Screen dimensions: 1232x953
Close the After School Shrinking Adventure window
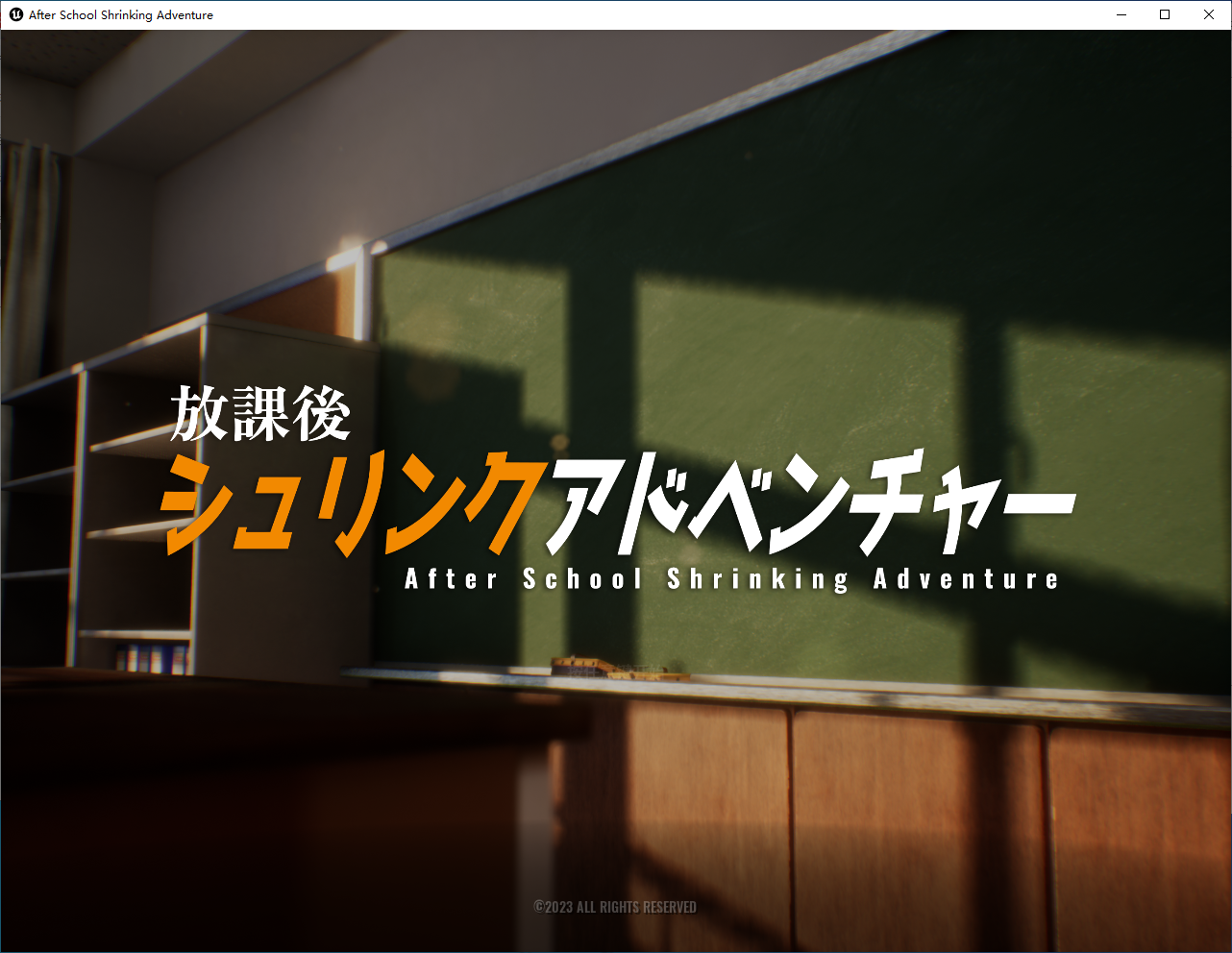(1209, 14)
